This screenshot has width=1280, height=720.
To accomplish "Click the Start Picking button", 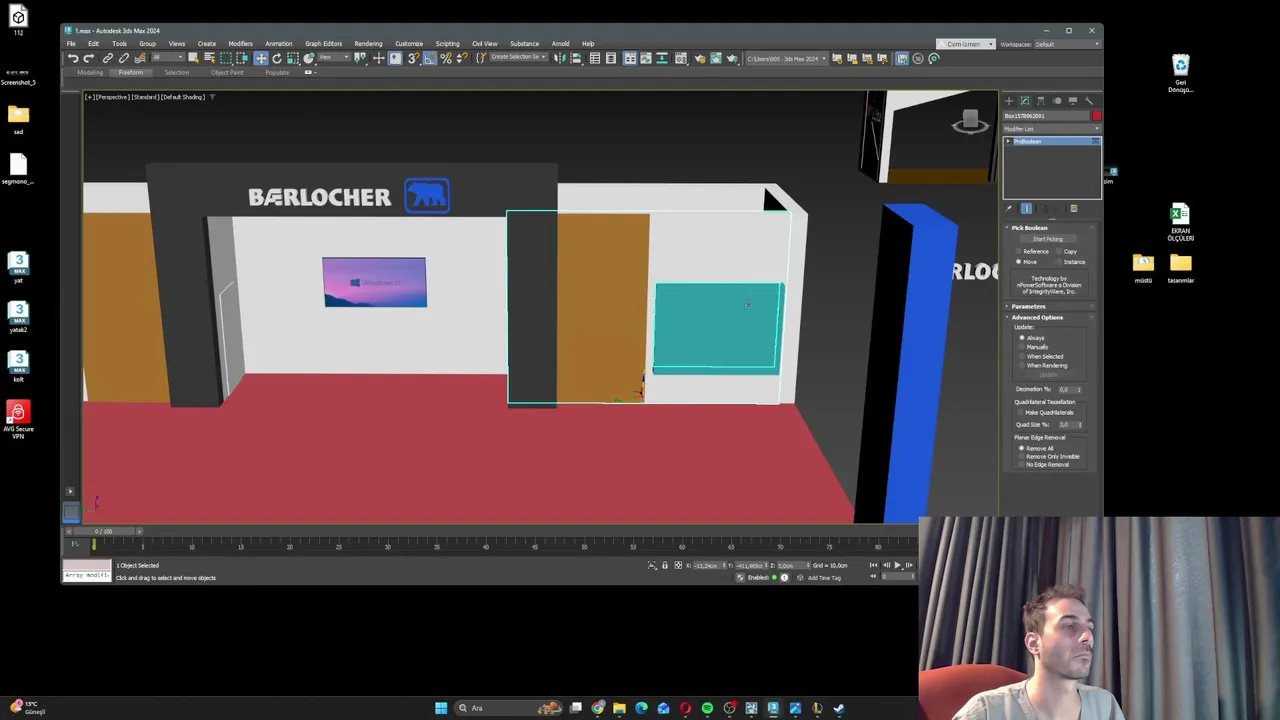I will click(1048, 239).
